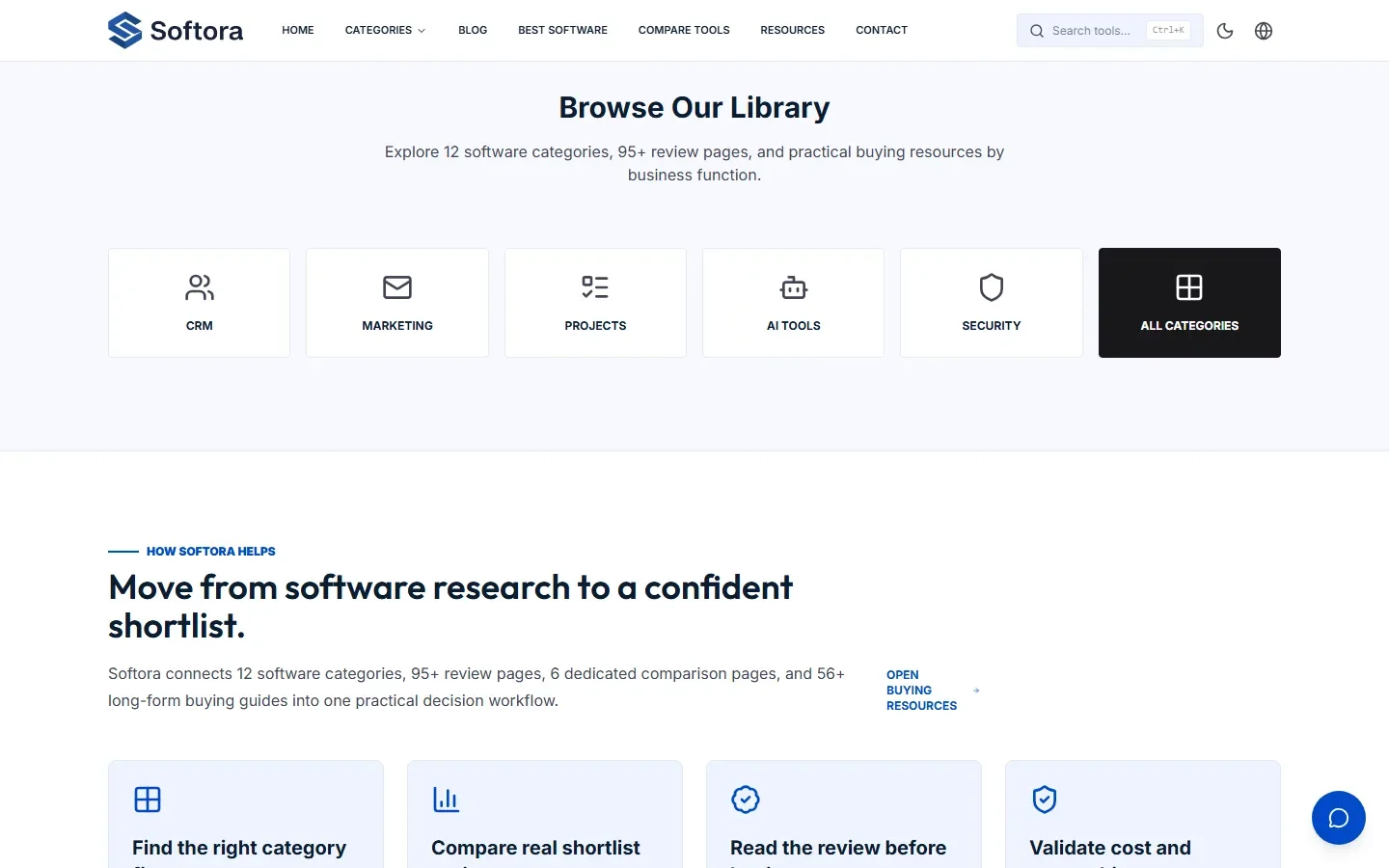Open Resources in the navigation bar
This screenshot has height=868, width=1389.
point(792,30)
